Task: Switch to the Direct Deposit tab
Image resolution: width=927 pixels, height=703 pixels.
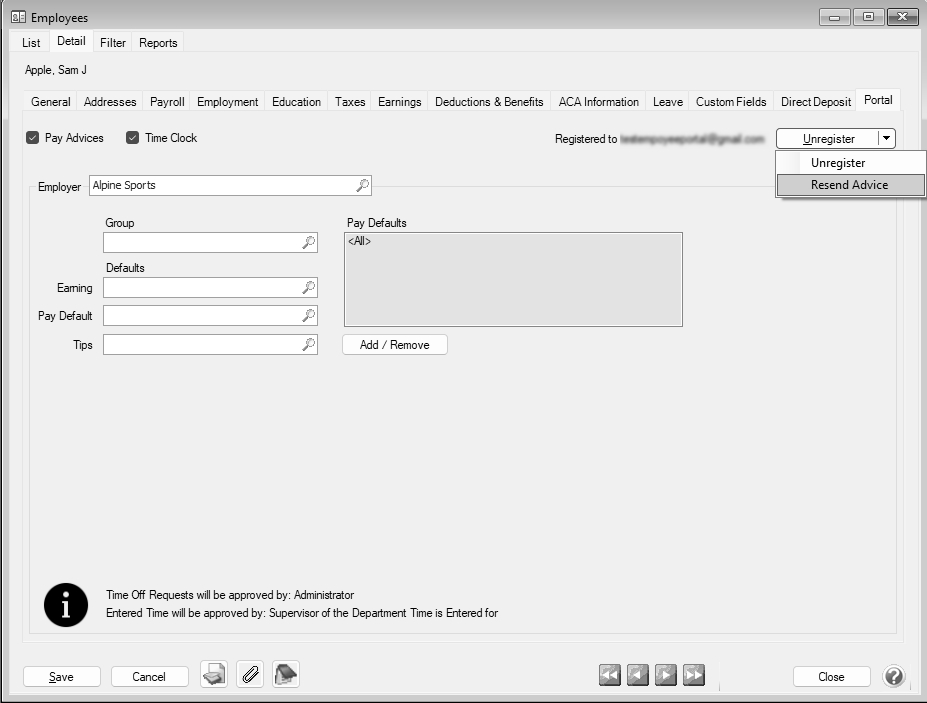Action: [816, 102]
